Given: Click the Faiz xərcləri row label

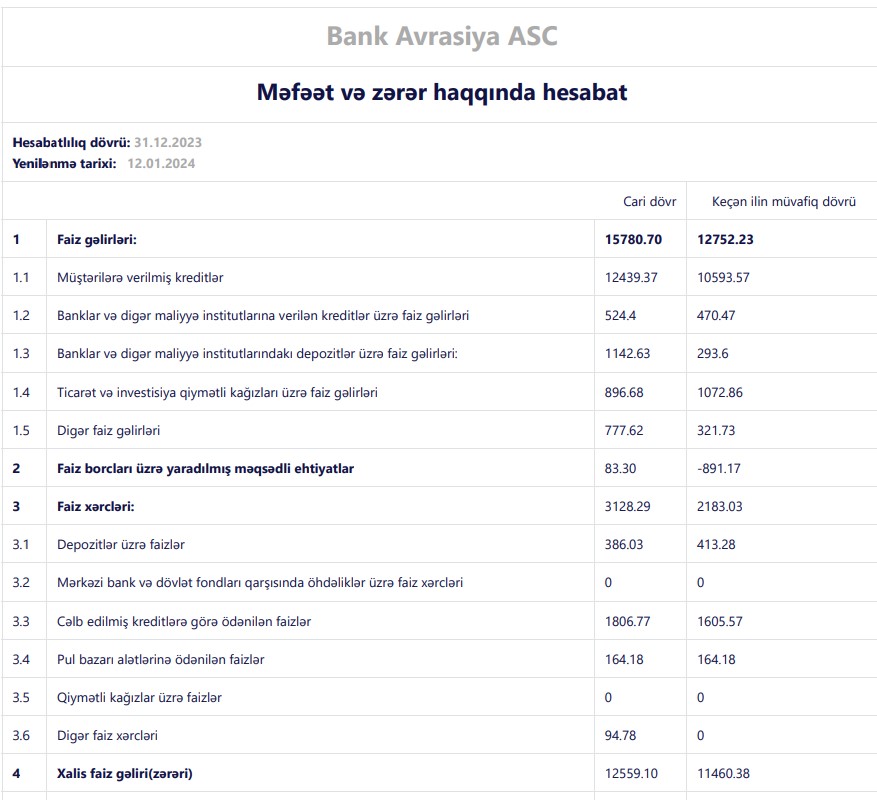Looking at the screenshot, I should (95, 506).
